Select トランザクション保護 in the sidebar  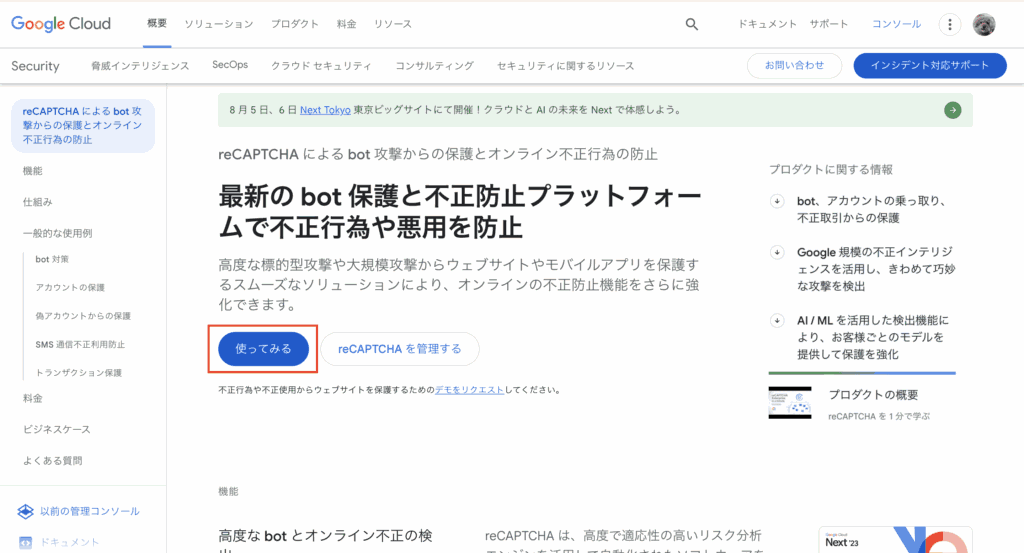pyautogui.click(x=78, y=373)
